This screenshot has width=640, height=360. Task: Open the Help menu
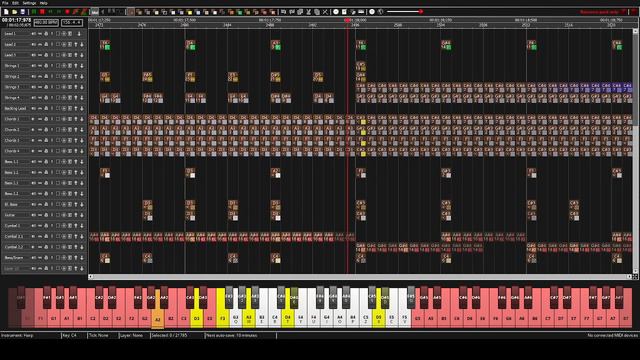point(44,3)
